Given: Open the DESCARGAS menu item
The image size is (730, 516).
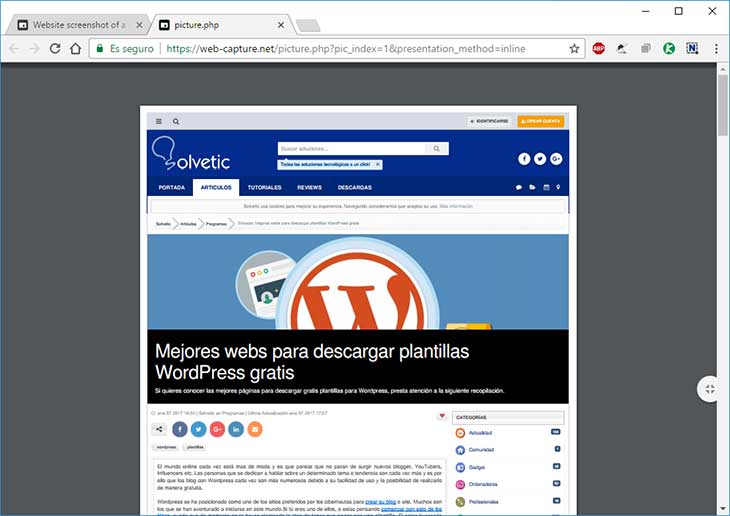Looking at the screenshot, I should point(355,187).
